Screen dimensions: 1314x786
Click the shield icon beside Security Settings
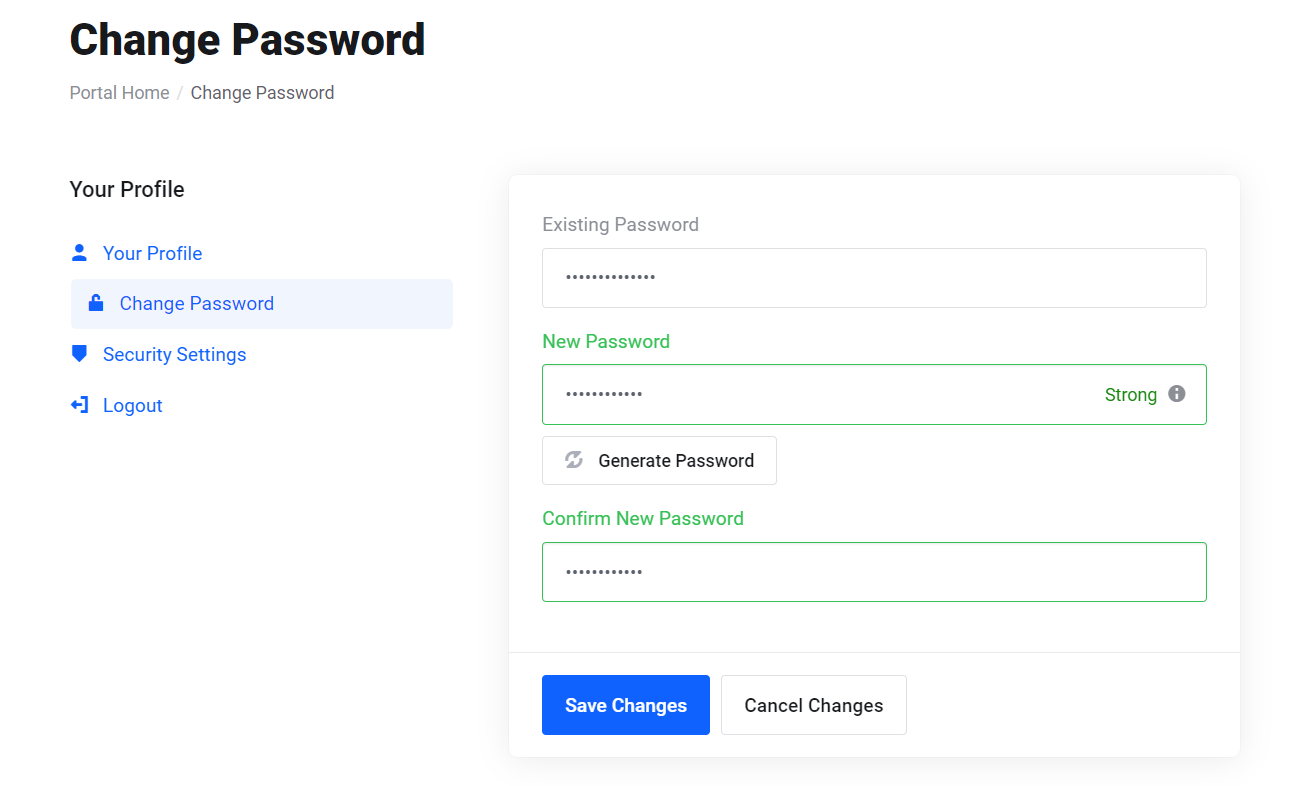[x=79, y=353]
